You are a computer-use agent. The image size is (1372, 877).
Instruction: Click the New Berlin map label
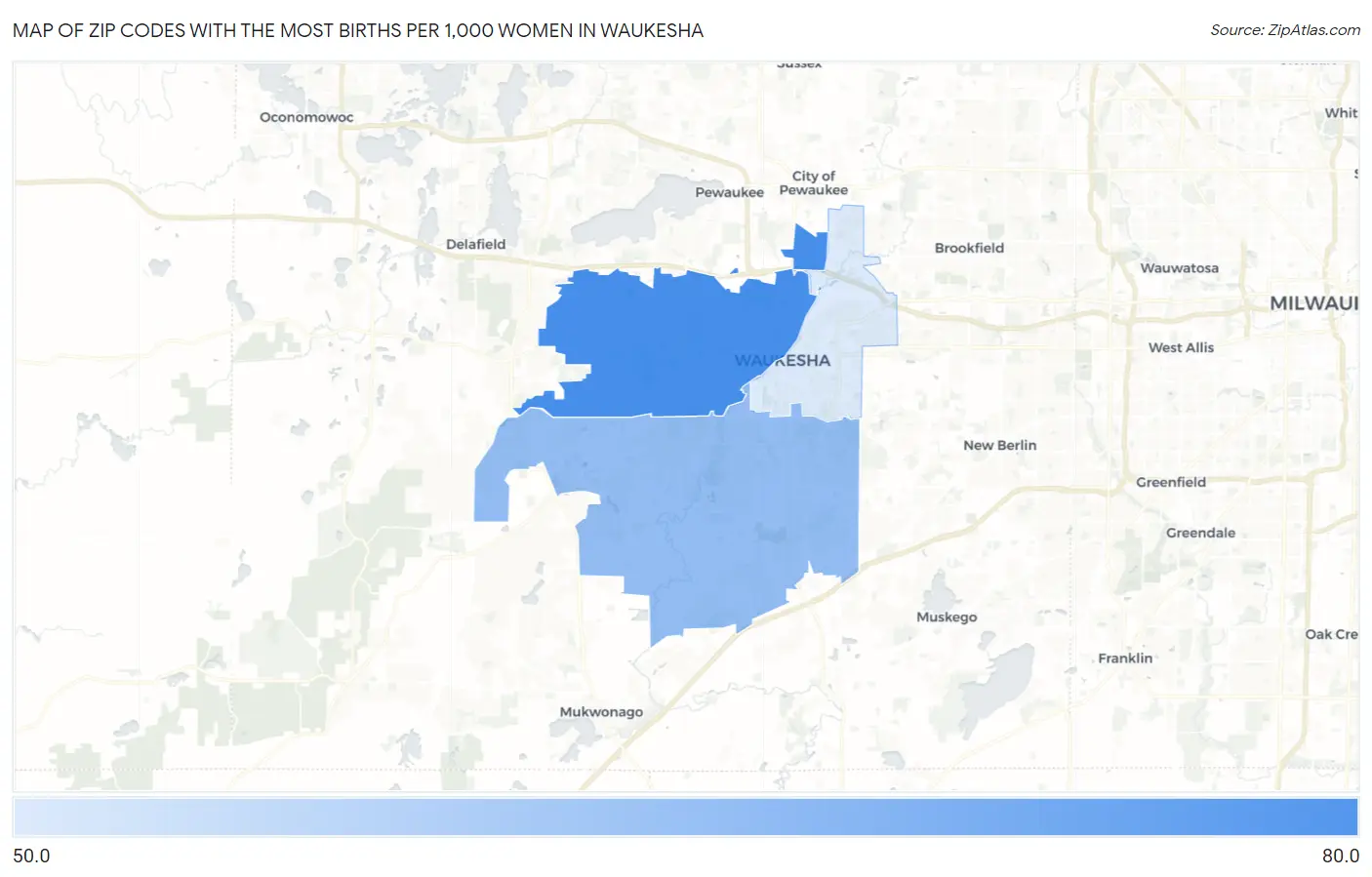tap(999, 445)
